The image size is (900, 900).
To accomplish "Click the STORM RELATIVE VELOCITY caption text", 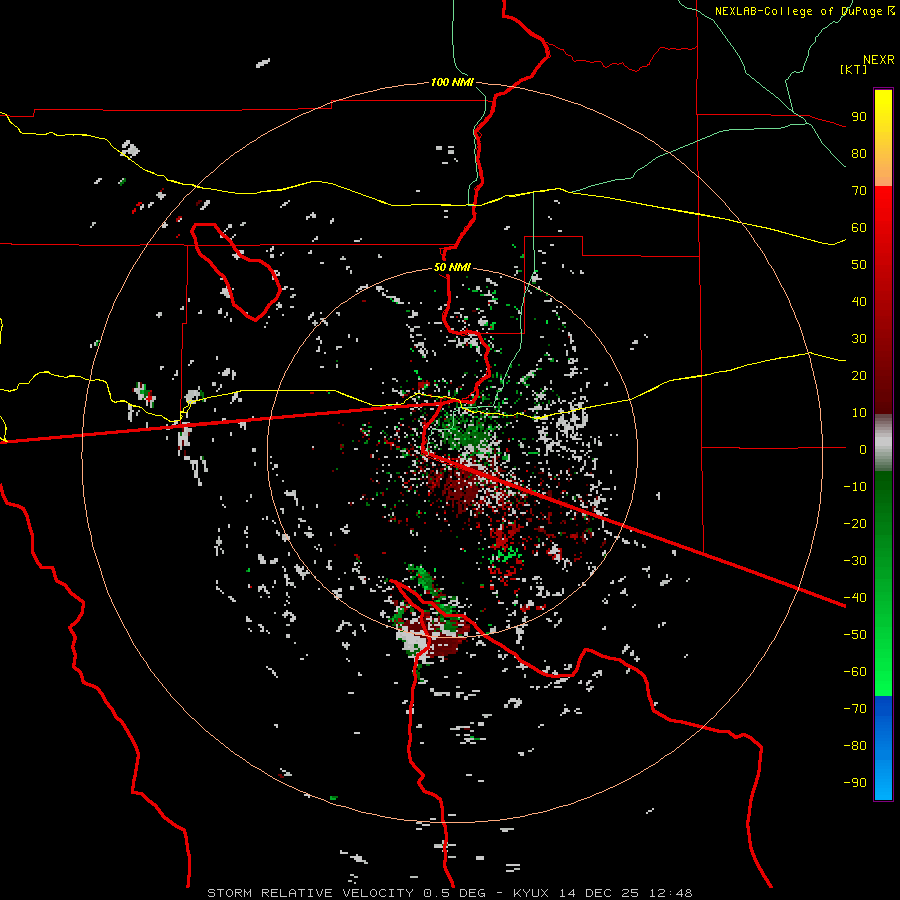I will (x=311, y=893).
